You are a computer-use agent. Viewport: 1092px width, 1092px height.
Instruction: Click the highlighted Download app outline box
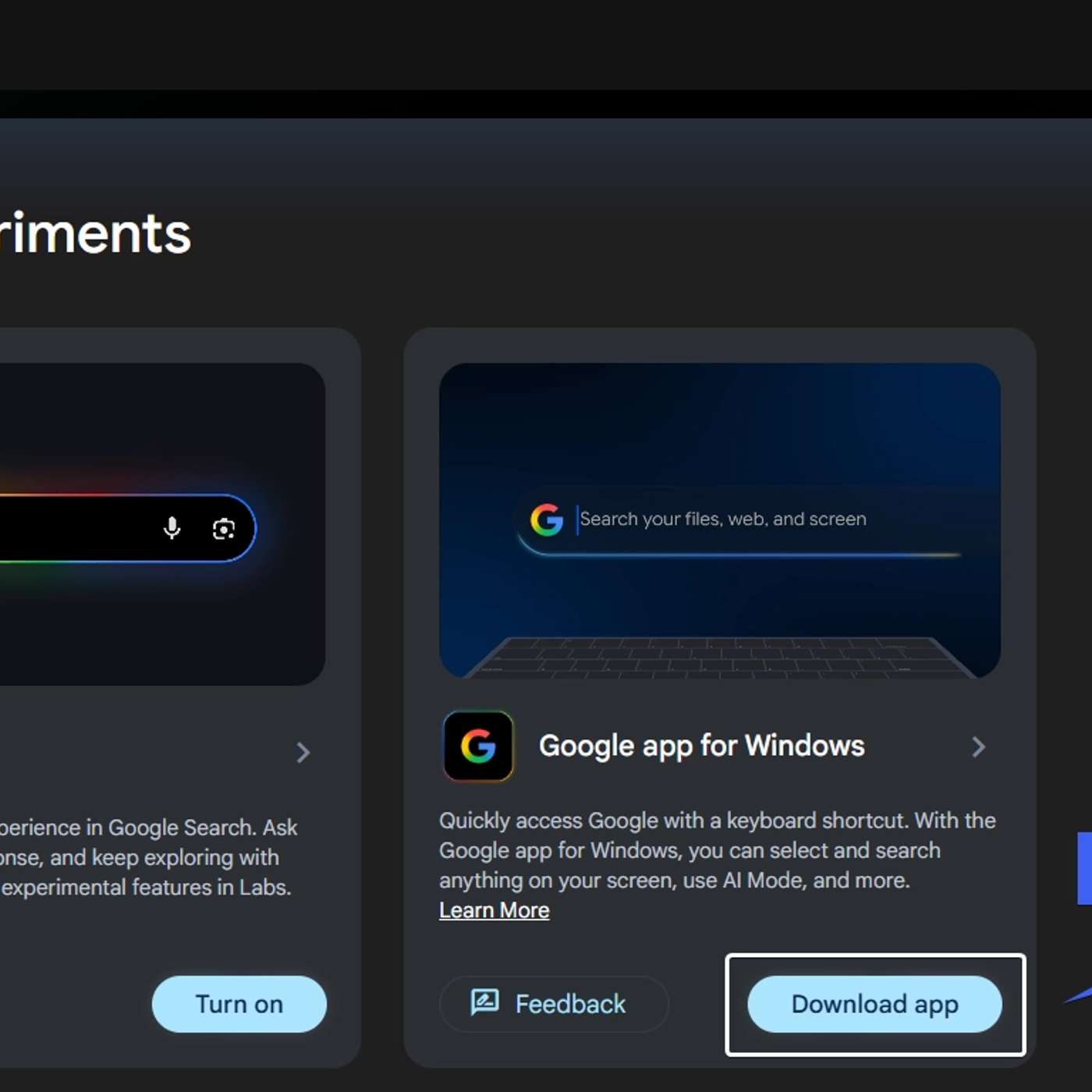click(875, 1005)
